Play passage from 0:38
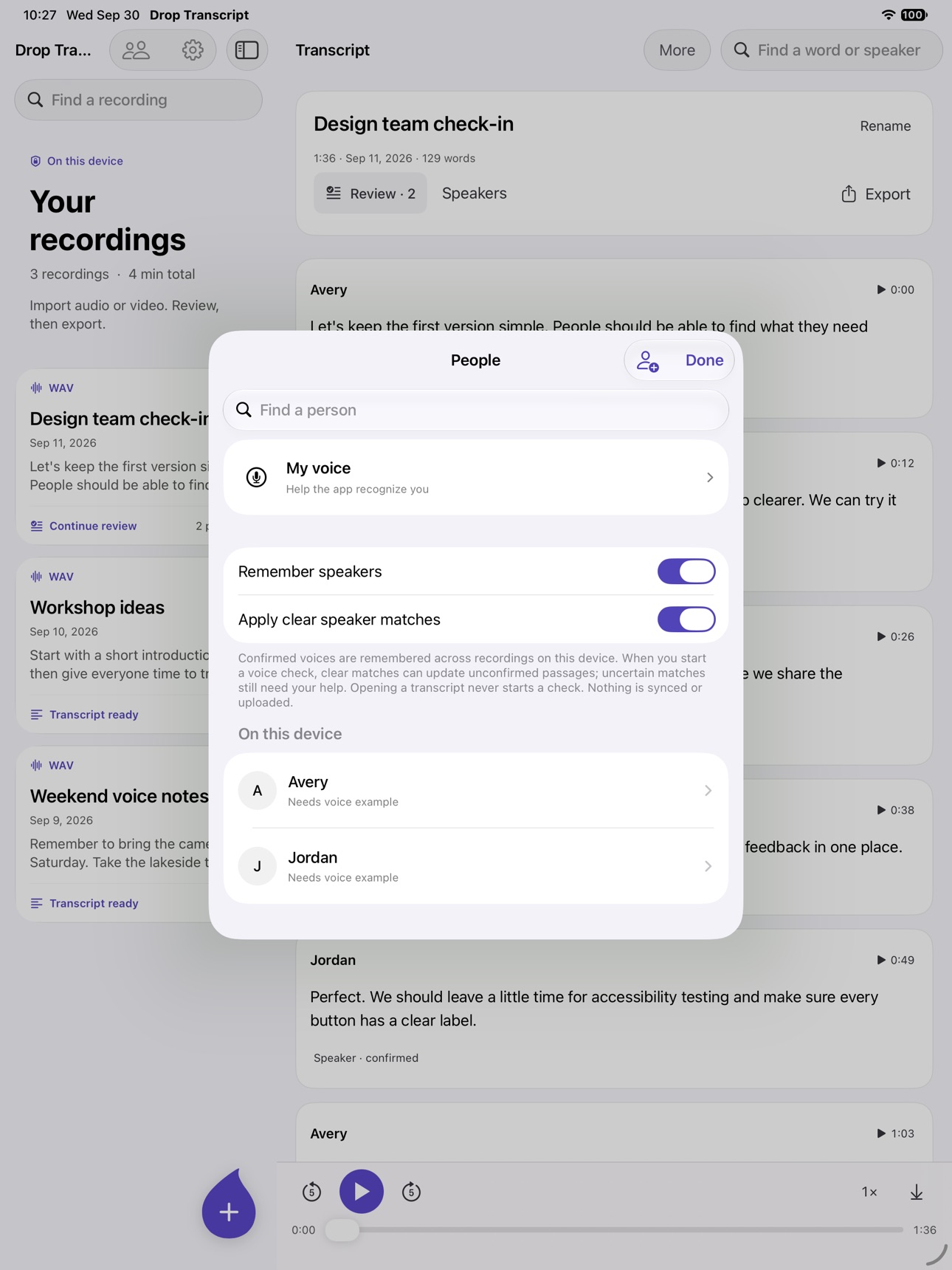 coord(894,810)
